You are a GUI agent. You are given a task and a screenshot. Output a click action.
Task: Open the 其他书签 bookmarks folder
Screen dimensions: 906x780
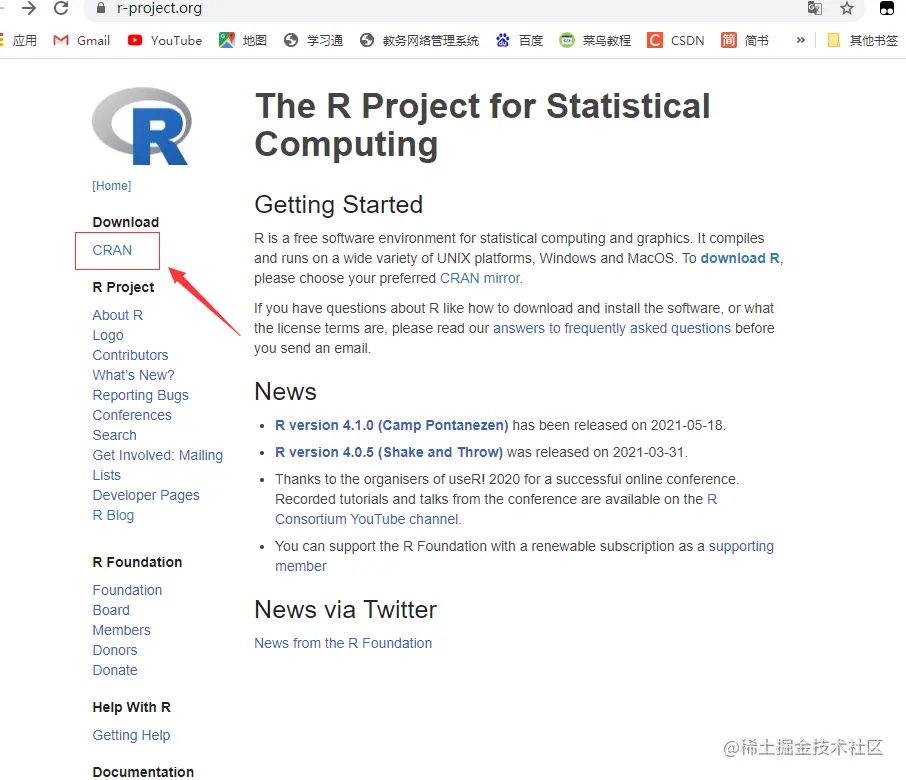[x=863, y=40]
